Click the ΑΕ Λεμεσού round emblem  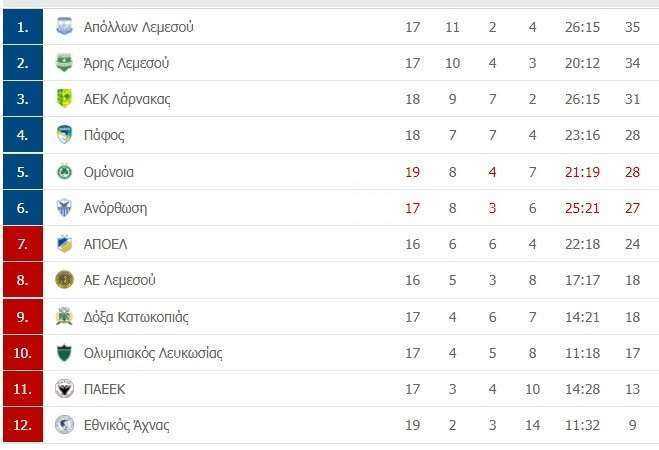[64, 280]
